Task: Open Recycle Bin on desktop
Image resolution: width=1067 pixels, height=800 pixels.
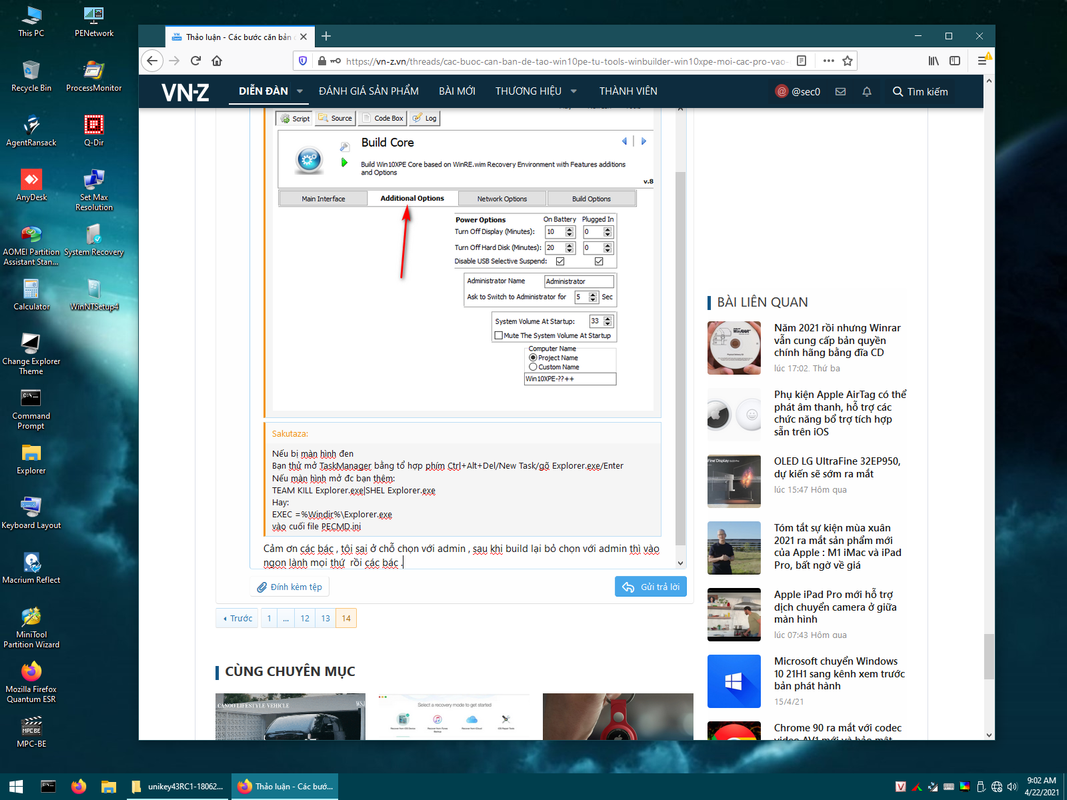Action: 31,76
